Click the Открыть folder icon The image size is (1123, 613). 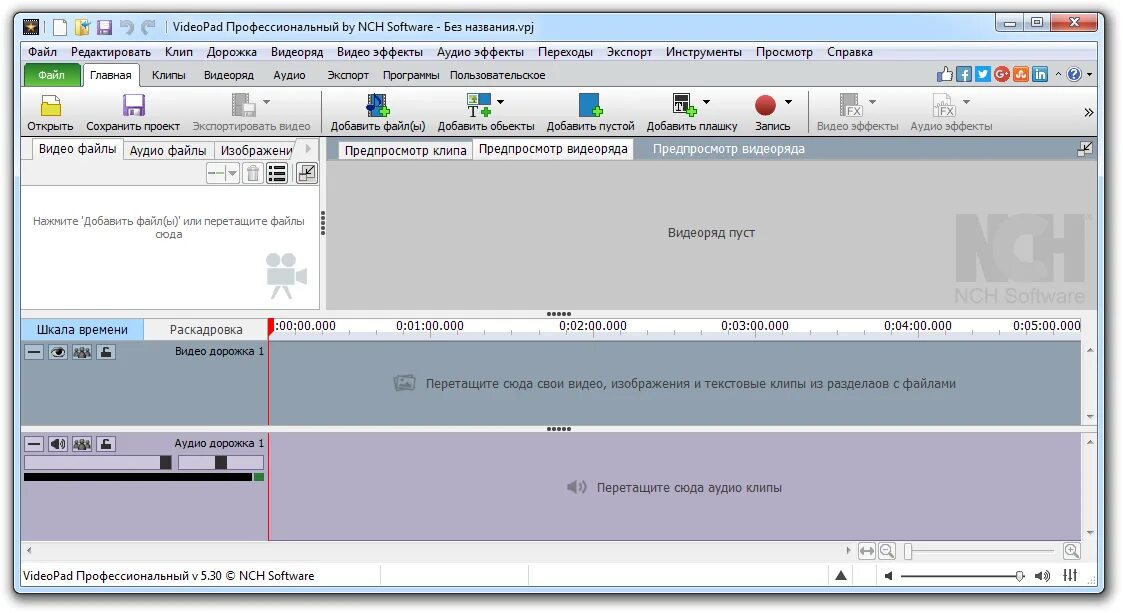[51, 106]
